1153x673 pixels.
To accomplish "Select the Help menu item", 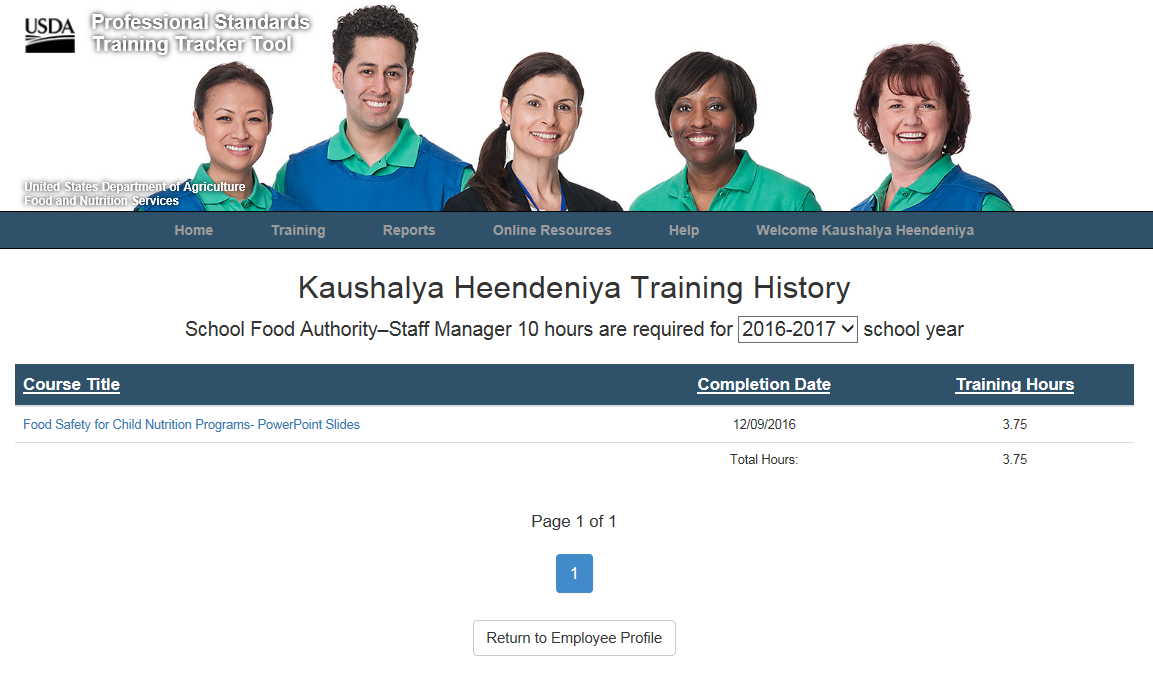I will click(684, 230).
